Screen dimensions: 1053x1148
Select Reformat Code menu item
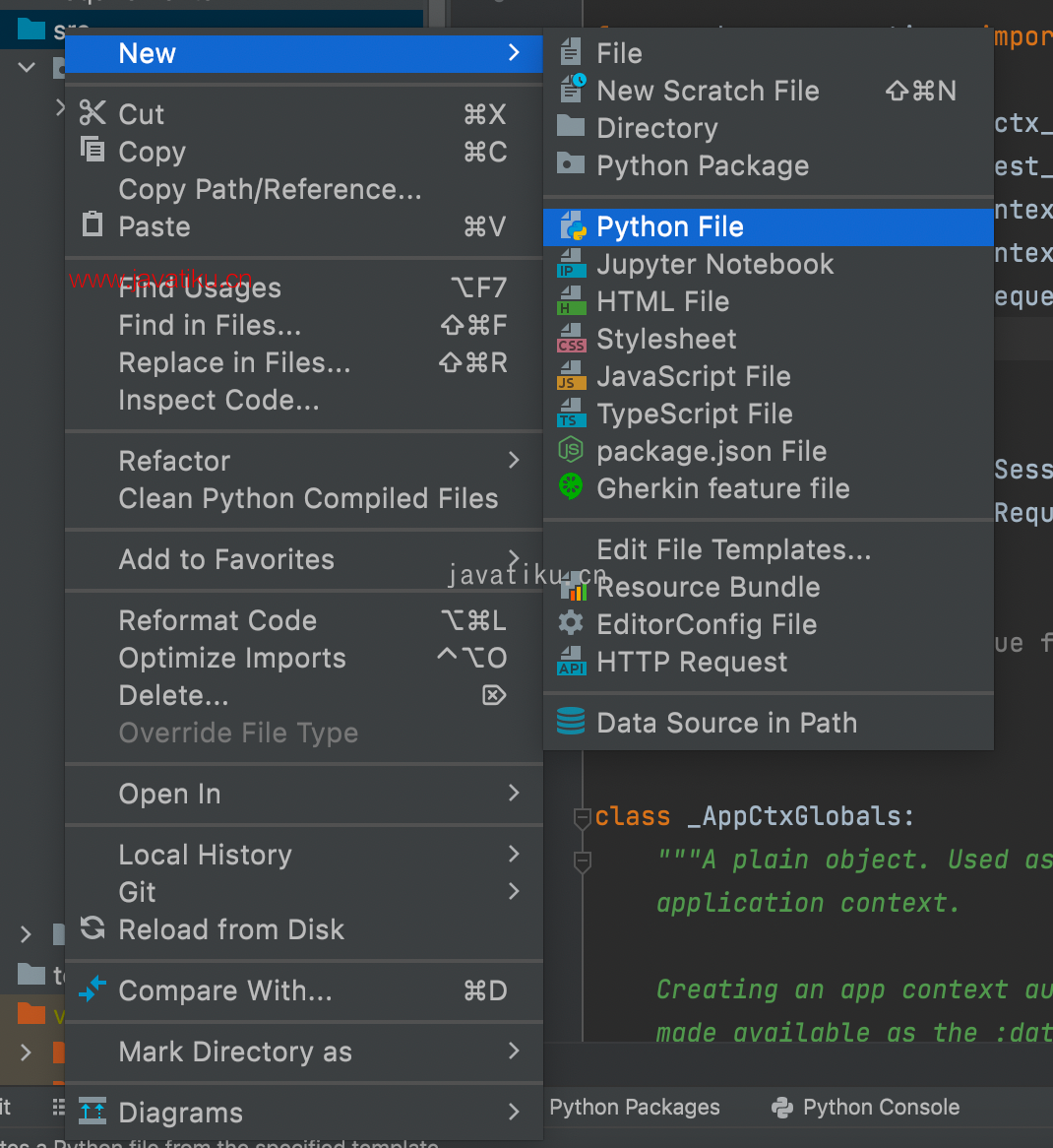click(304, 620)
